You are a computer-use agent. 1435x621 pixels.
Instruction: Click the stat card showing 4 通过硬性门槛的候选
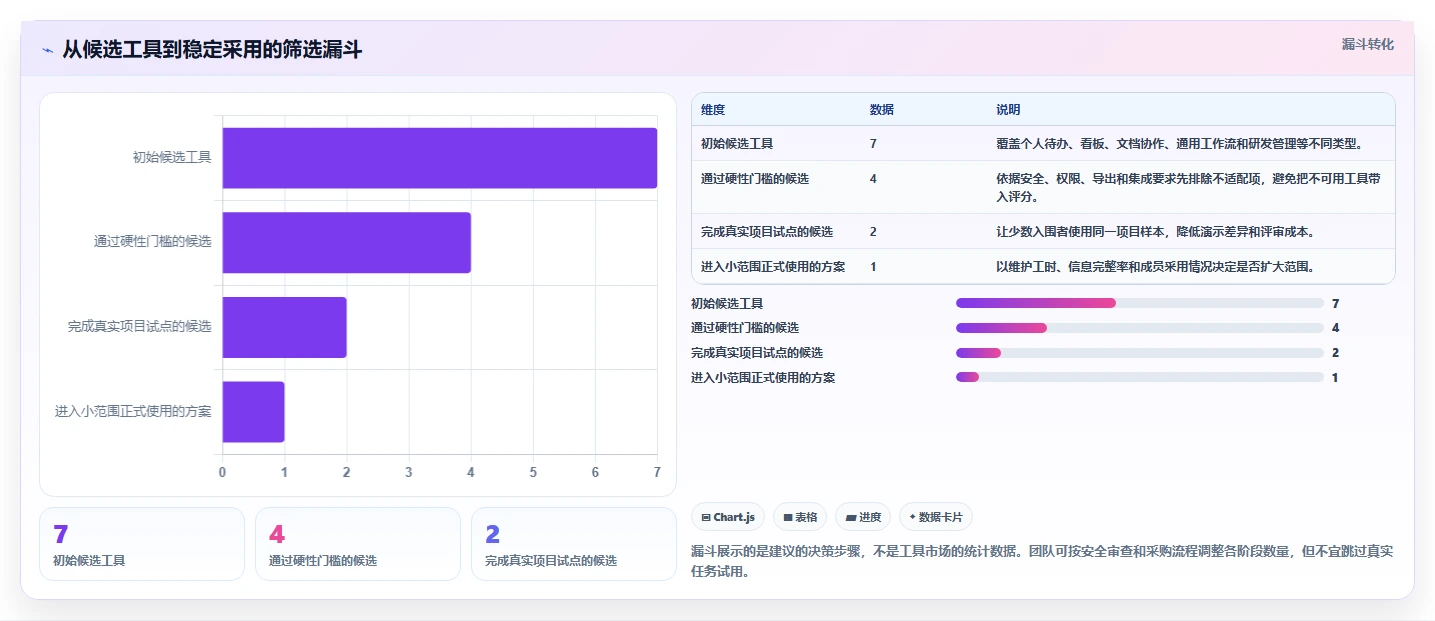coord(358,544)
